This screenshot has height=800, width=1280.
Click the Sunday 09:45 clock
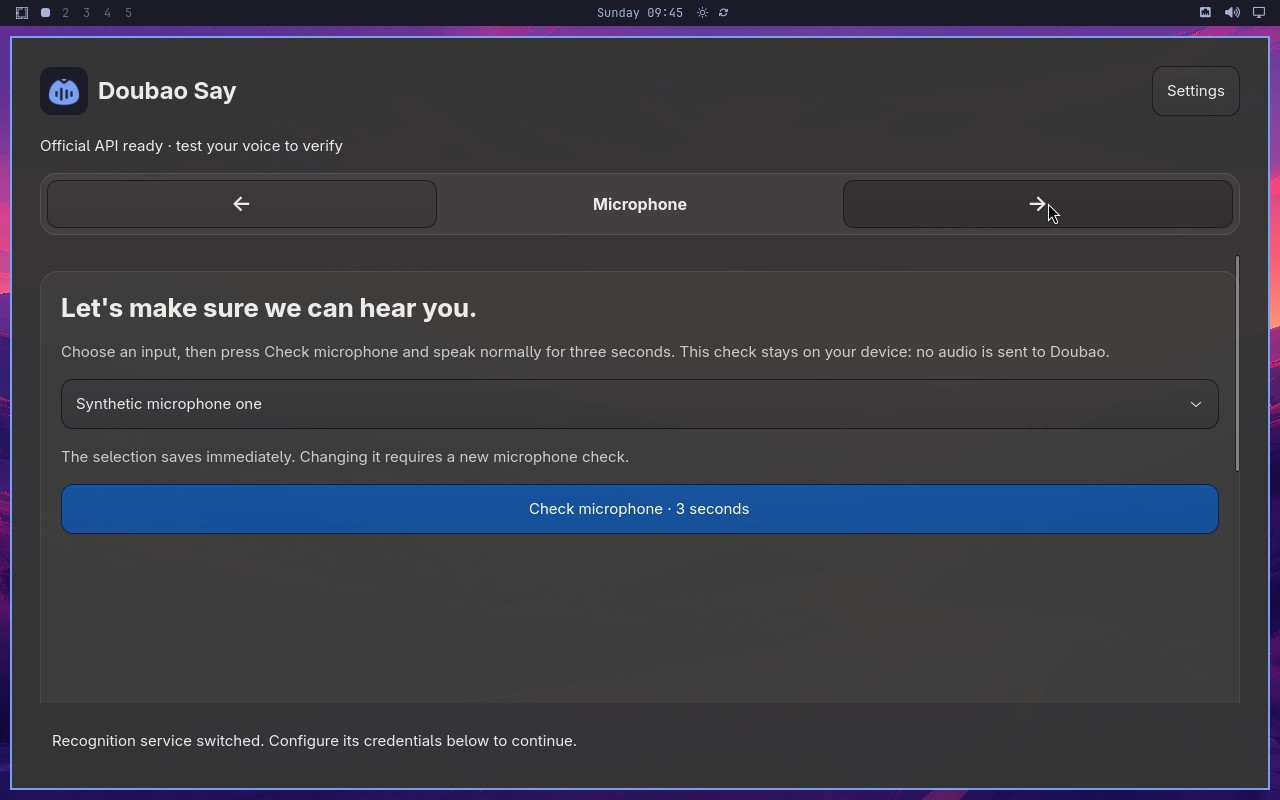pos(640,13)
